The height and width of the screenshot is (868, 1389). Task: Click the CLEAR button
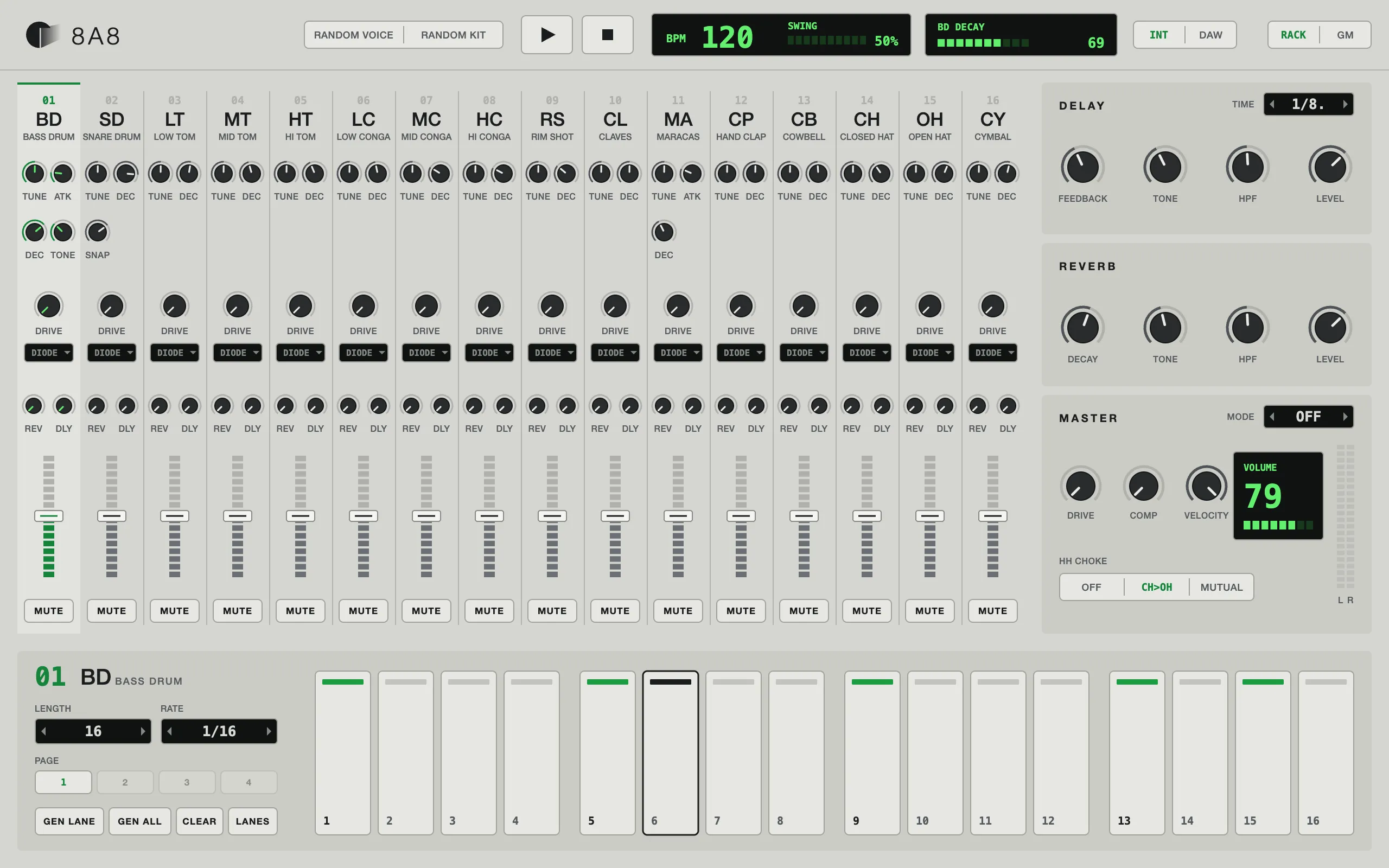(199, 821)
